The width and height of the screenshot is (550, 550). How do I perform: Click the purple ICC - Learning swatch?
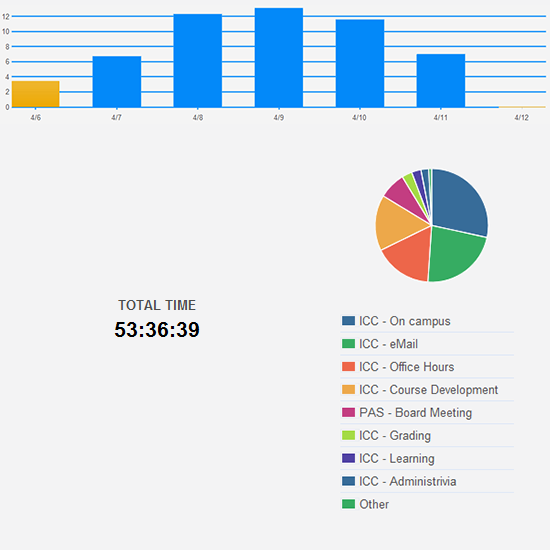348,458
